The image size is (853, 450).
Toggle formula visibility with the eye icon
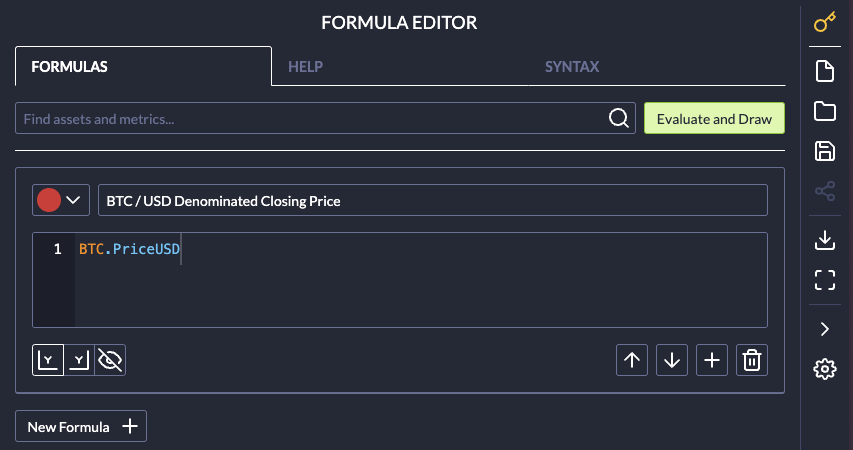pyautogui.click(x=110, y=360)
